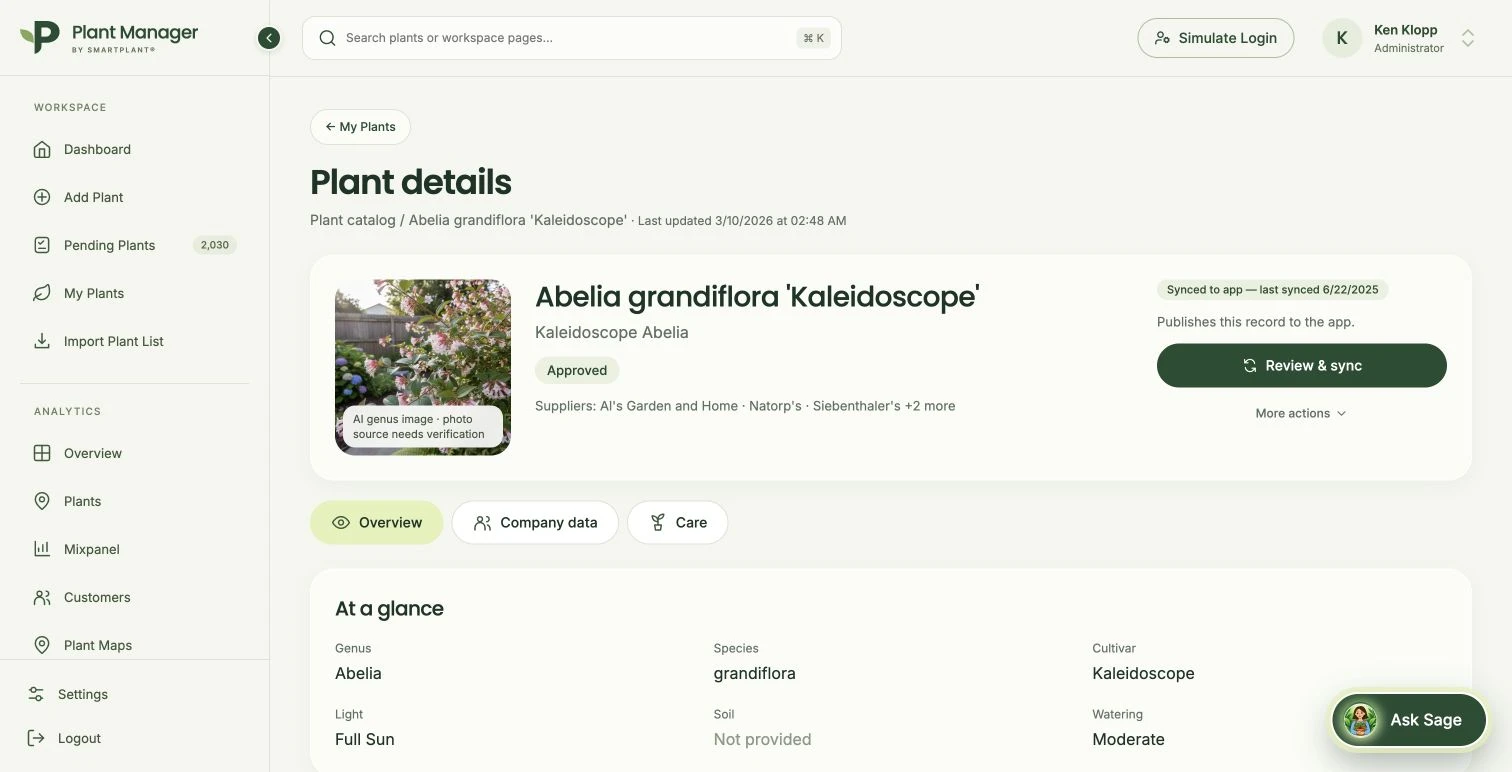Click the Plants pin icon in Analytics
1512x772 pixels.
(42, 501)
